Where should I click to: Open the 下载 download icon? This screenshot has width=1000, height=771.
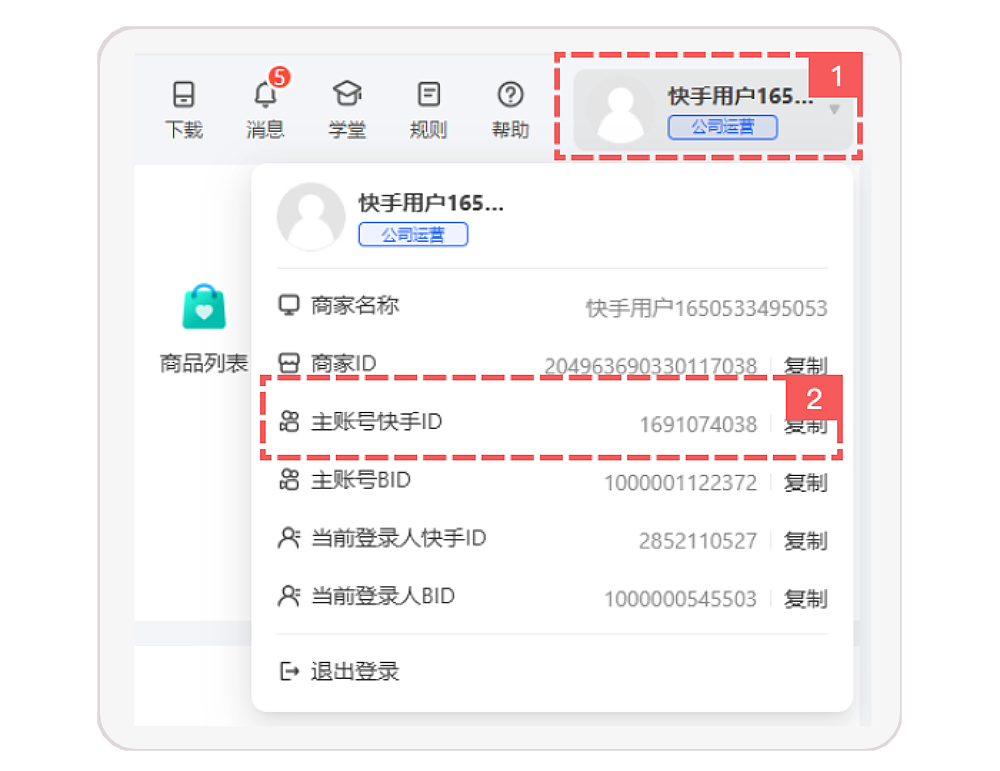pos(183,93)
